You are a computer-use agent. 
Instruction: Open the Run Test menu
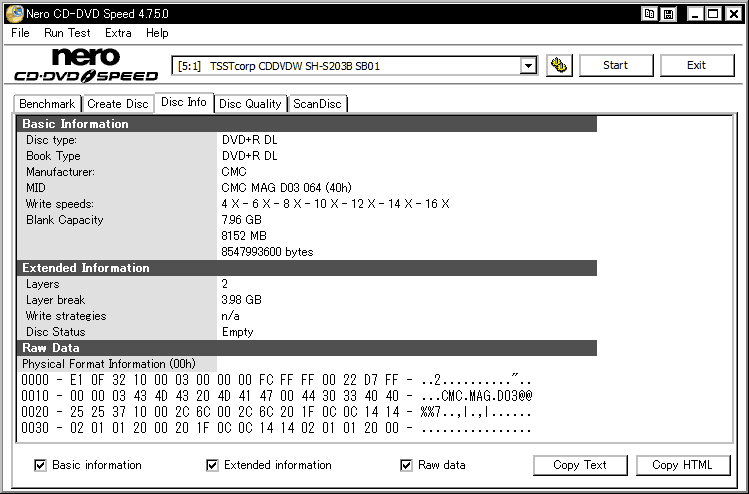click(67, 33)
